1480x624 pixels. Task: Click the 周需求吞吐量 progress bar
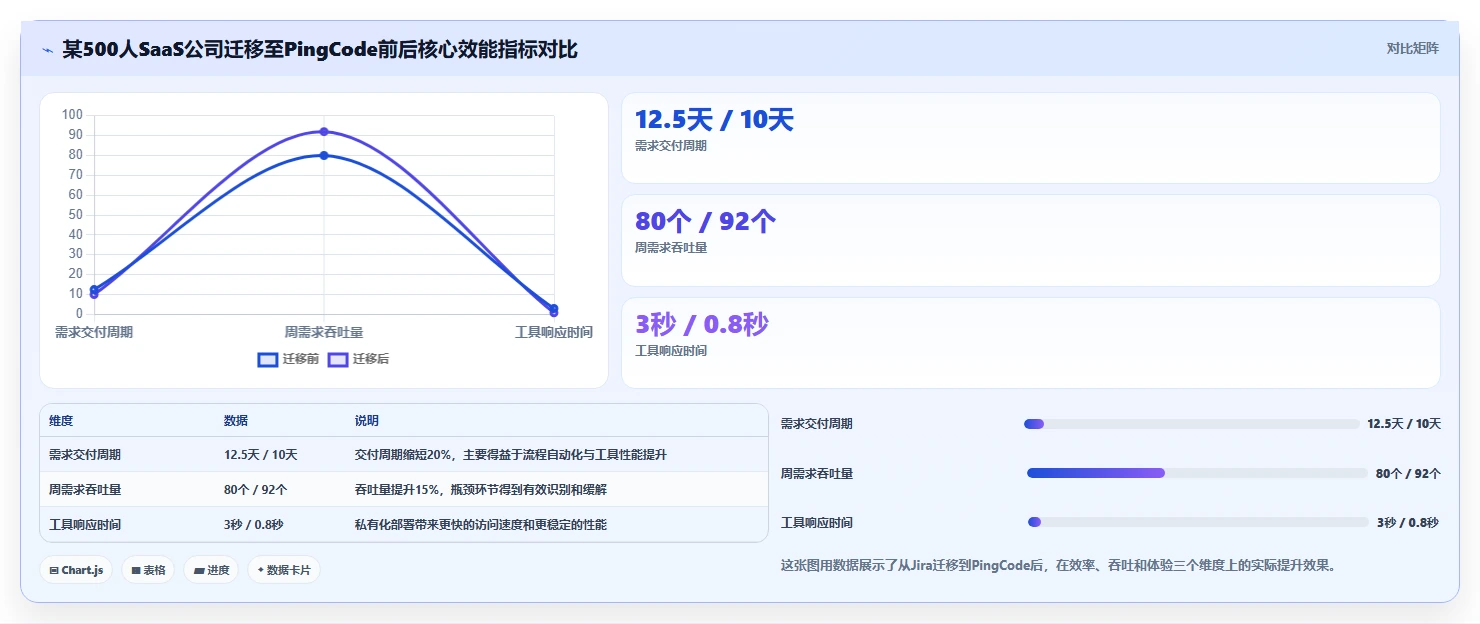click(1197, 473)
